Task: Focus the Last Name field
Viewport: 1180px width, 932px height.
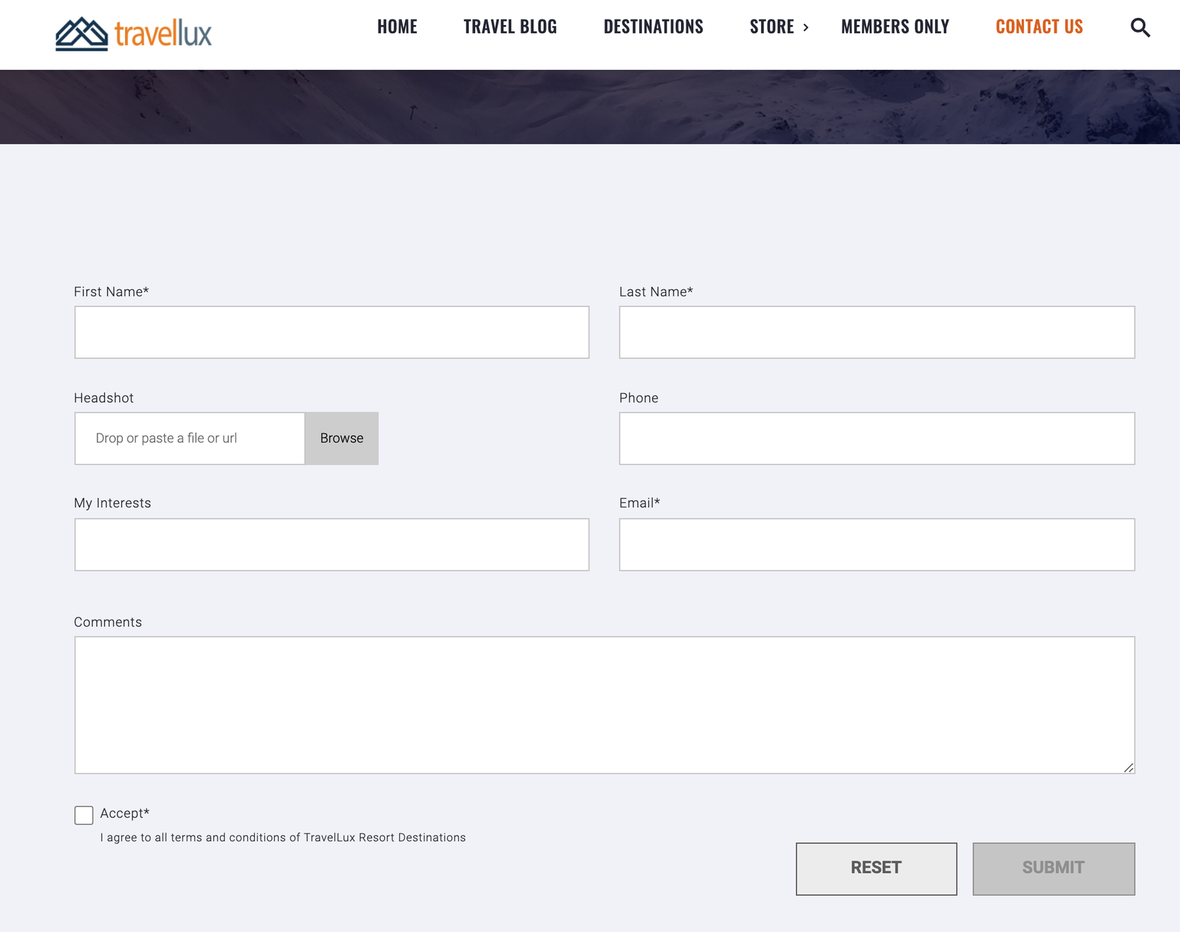Action: point(876,332)
